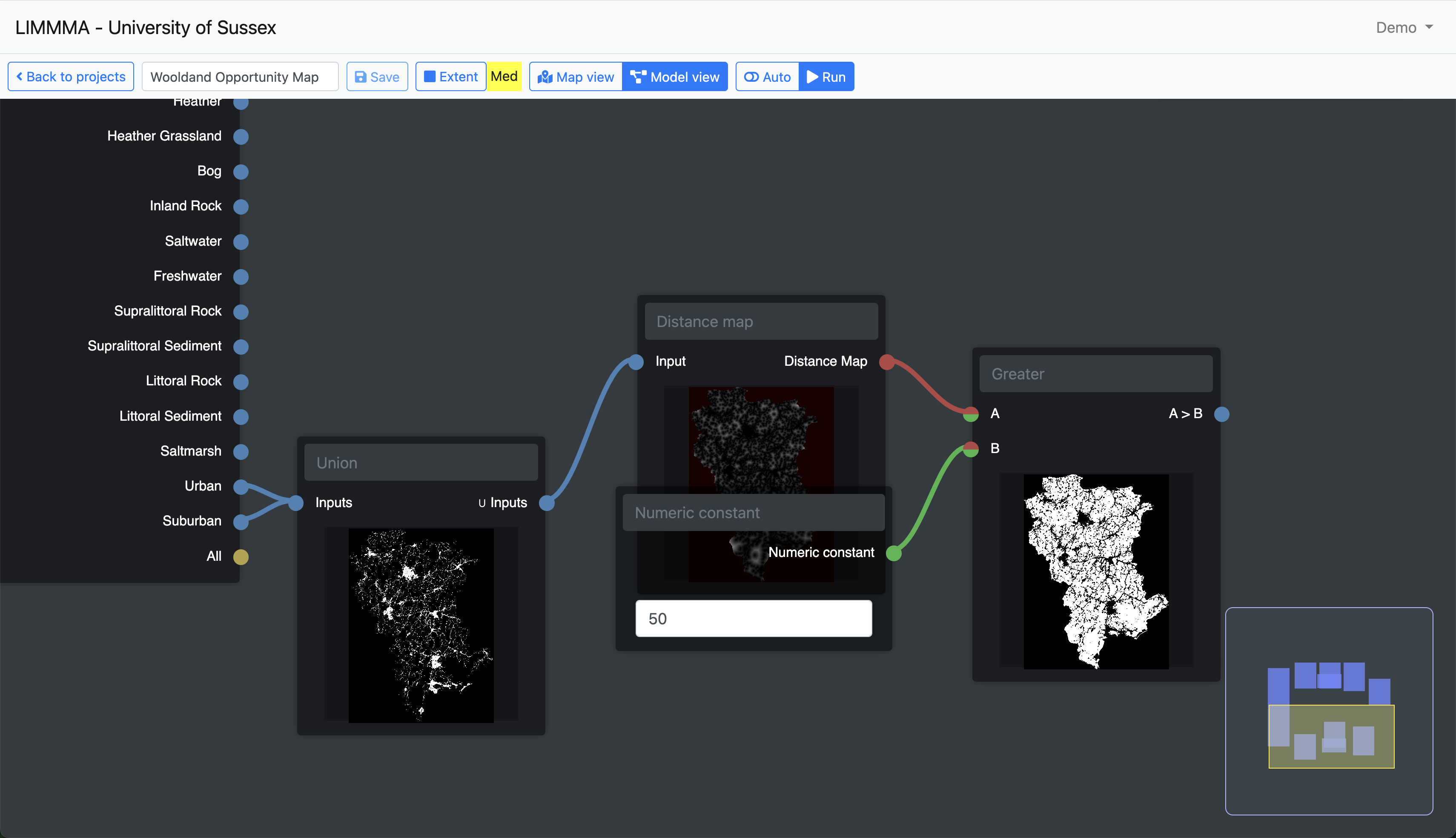Click the Distance map Input port
Screen dimensions: 1456x838
(x=636, y=362)
